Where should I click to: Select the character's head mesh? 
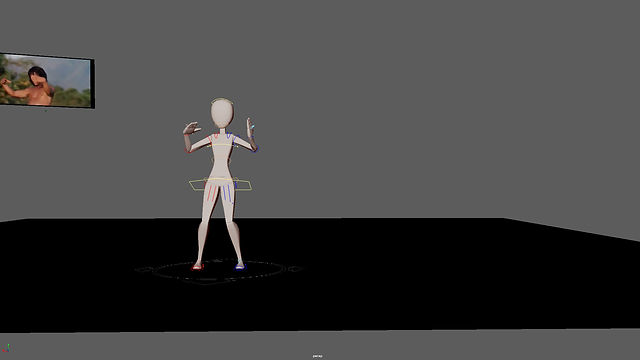[x=222, y=113]
